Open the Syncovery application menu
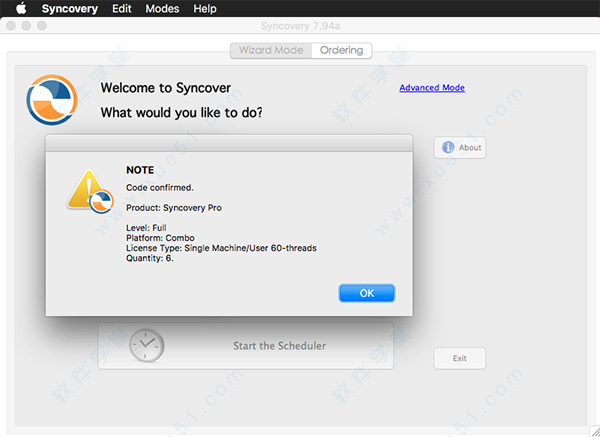600x437 pixels. 70,8
